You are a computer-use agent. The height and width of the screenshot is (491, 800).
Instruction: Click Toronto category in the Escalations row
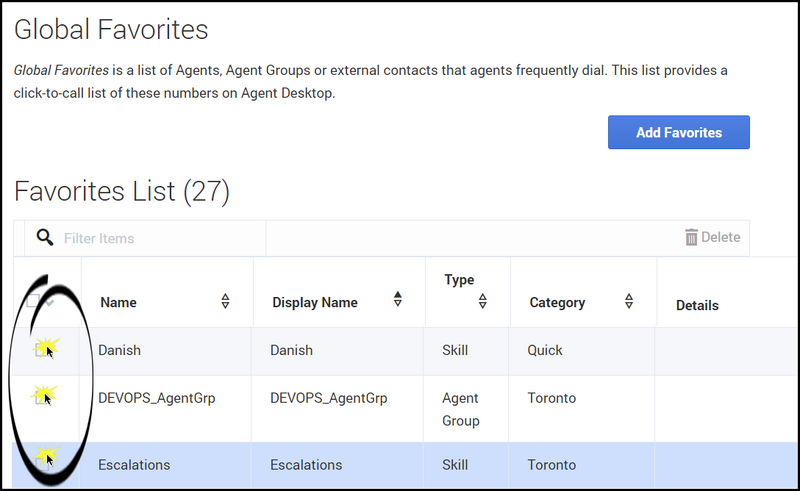552,464
